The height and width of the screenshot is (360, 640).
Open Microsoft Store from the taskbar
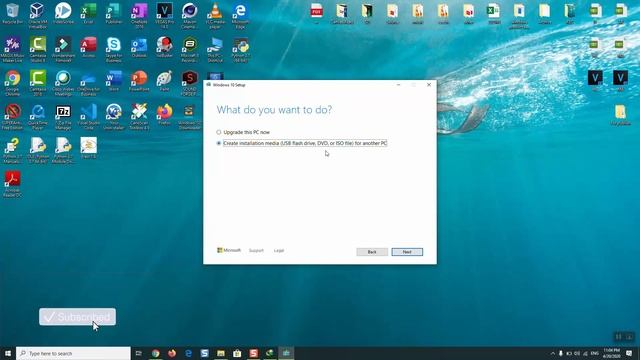[237, 353]
